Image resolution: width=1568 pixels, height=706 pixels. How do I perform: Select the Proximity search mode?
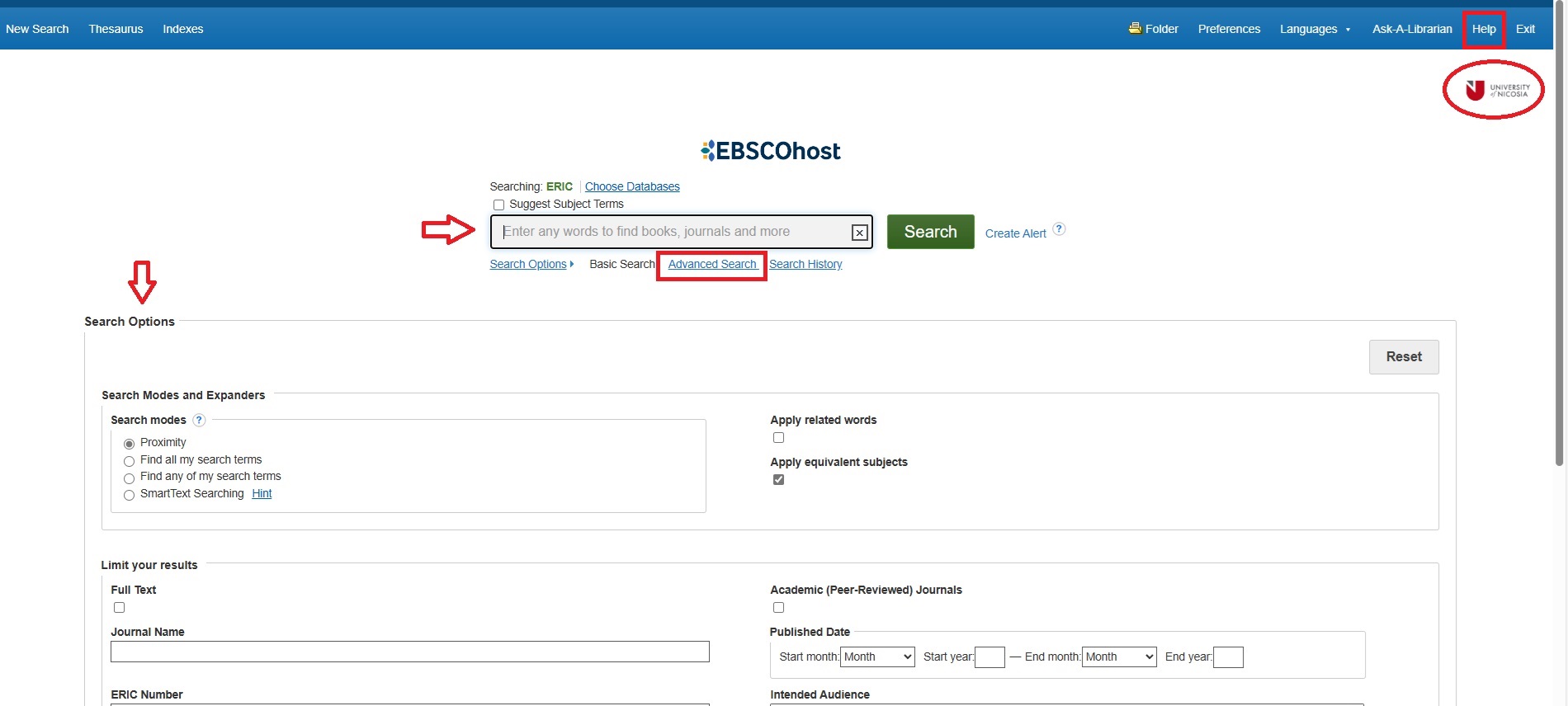tap(129, 444)
